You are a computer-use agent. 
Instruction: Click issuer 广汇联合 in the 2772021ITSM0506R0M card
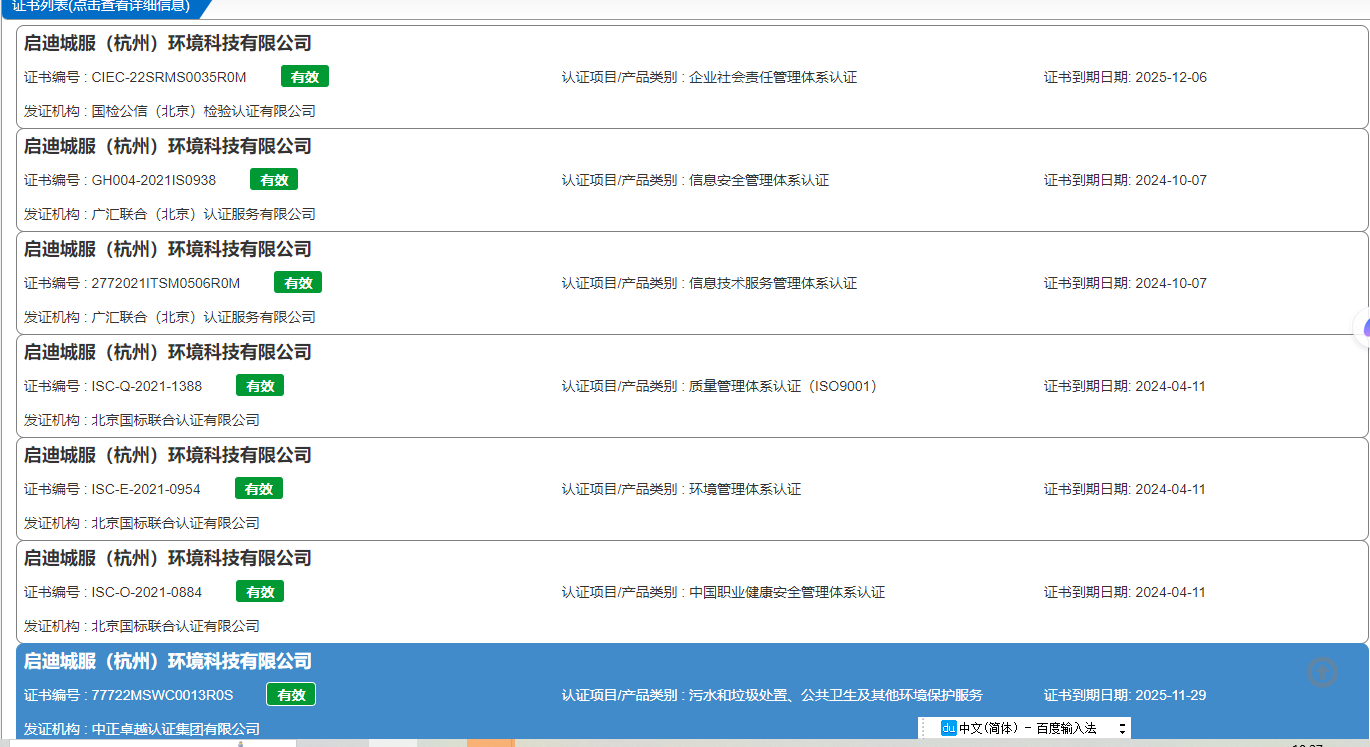coord(204,317)
